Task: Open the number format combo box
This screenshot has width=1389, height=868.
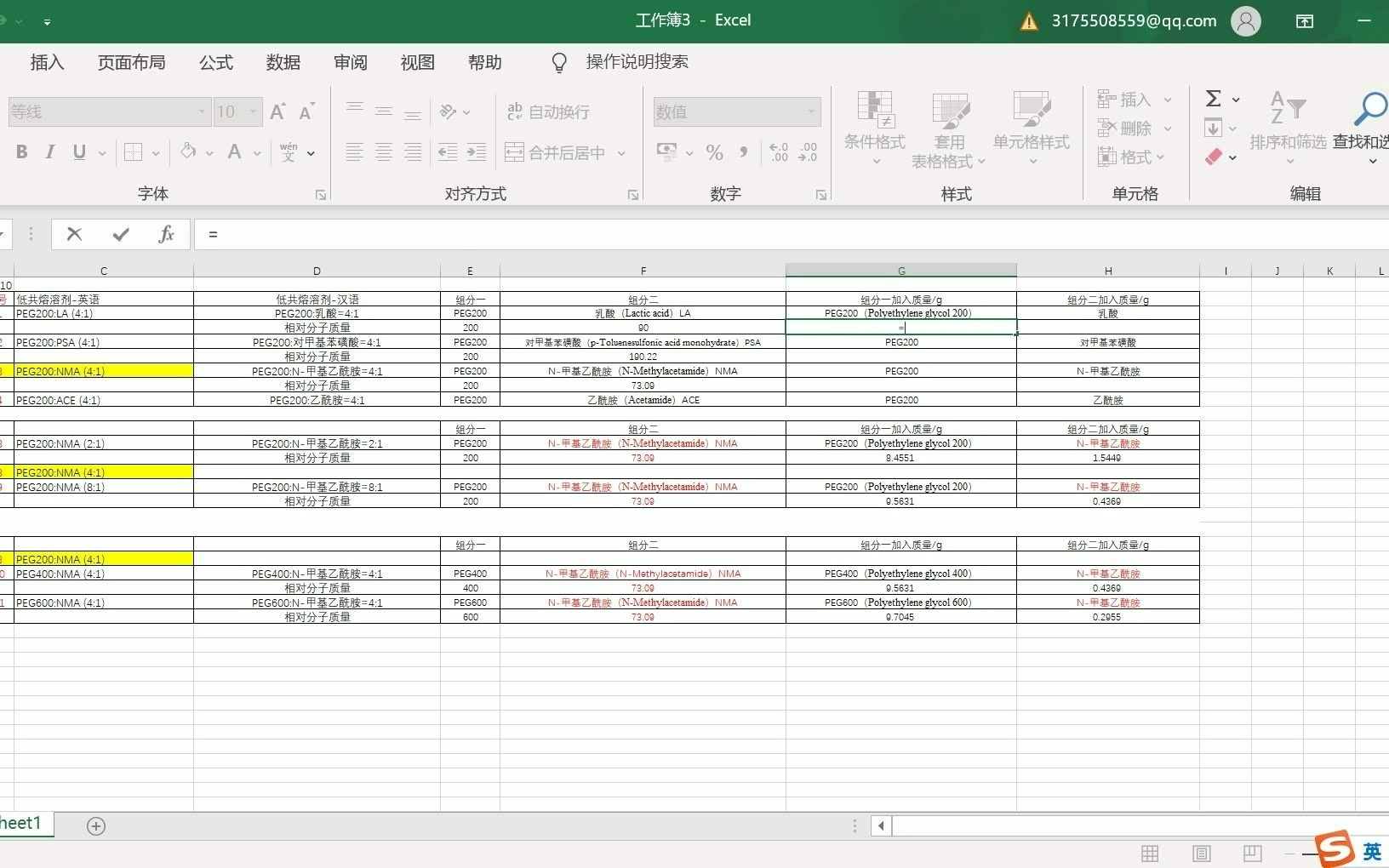Action: pyautogui.click(x=737, y=111)
